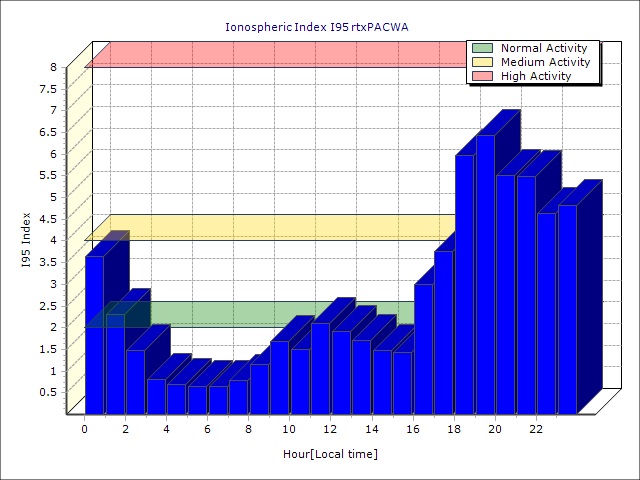The image size is (640, 480).
Task: Select the Normal Activity legend label
Action: point(545,48)
